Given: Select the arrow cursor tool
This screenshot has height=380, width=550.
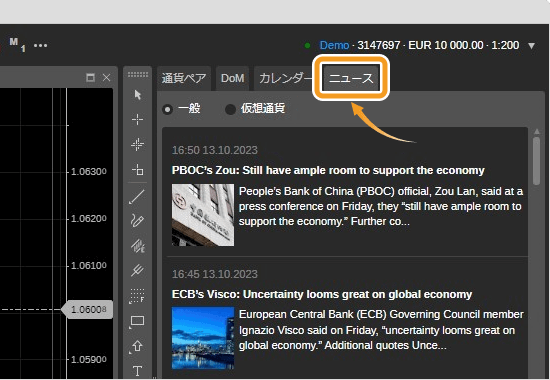Looking at the screenshot, I should pos(138,95).
